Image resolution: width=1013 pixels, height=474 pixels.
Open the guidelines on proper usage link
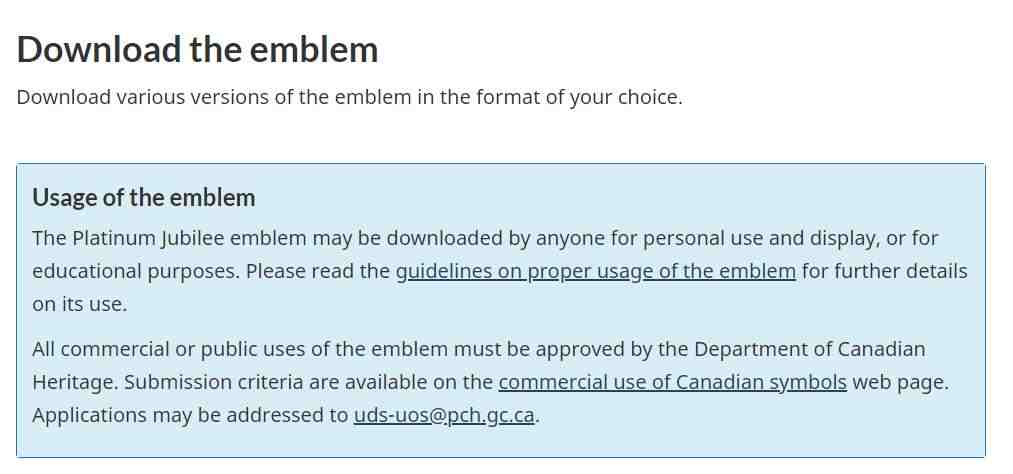[596, 271]
